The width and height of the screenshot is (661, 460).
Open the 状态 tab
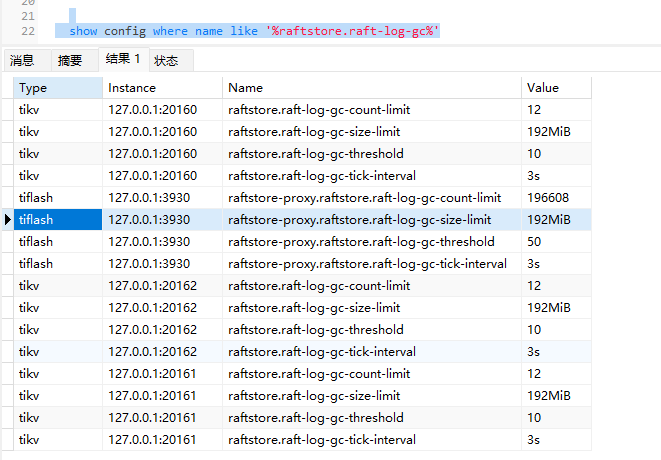coord(166,61)
